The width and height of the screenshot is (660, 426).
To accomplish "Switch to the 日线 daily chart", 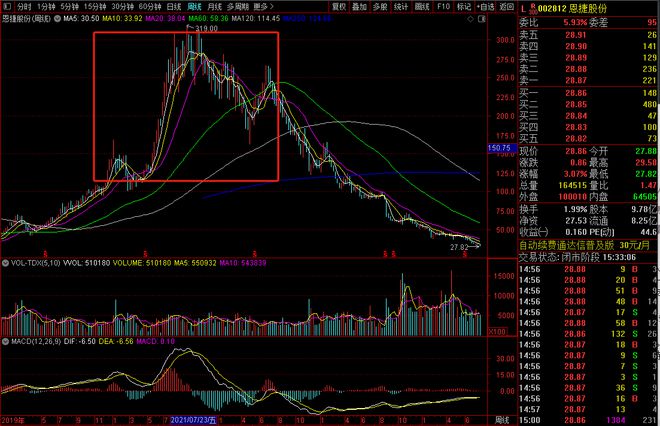I will 174,7.
